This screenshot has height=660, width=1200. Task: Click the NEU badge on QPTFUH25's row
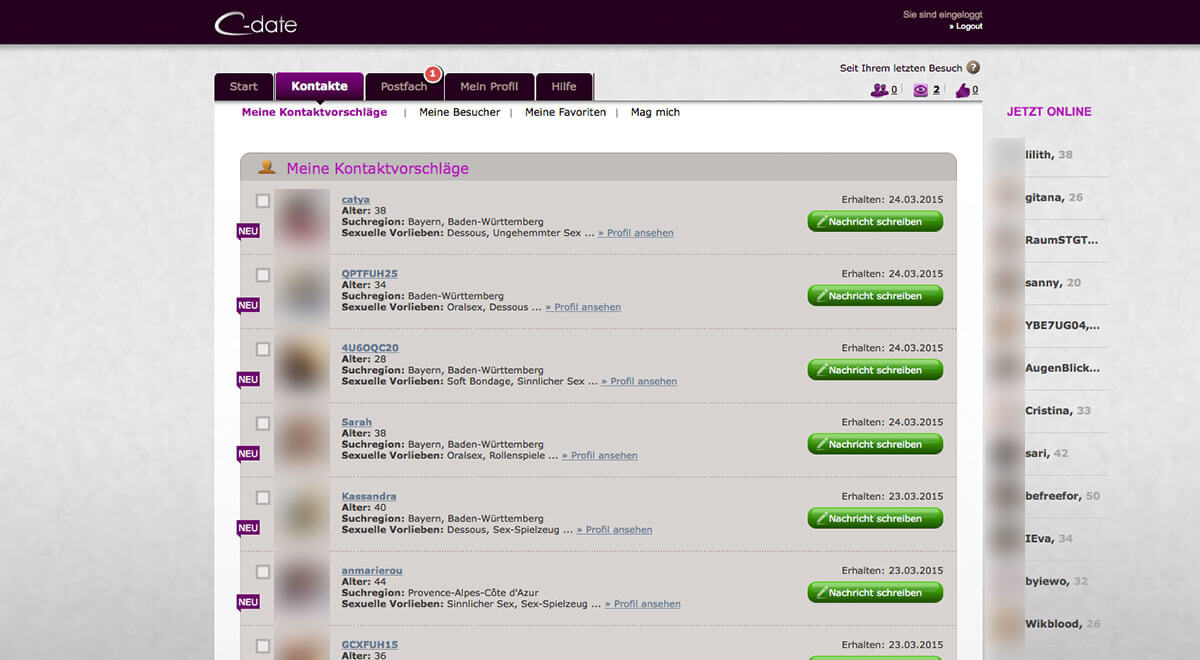pyautogui.click(x=248, y=305)
